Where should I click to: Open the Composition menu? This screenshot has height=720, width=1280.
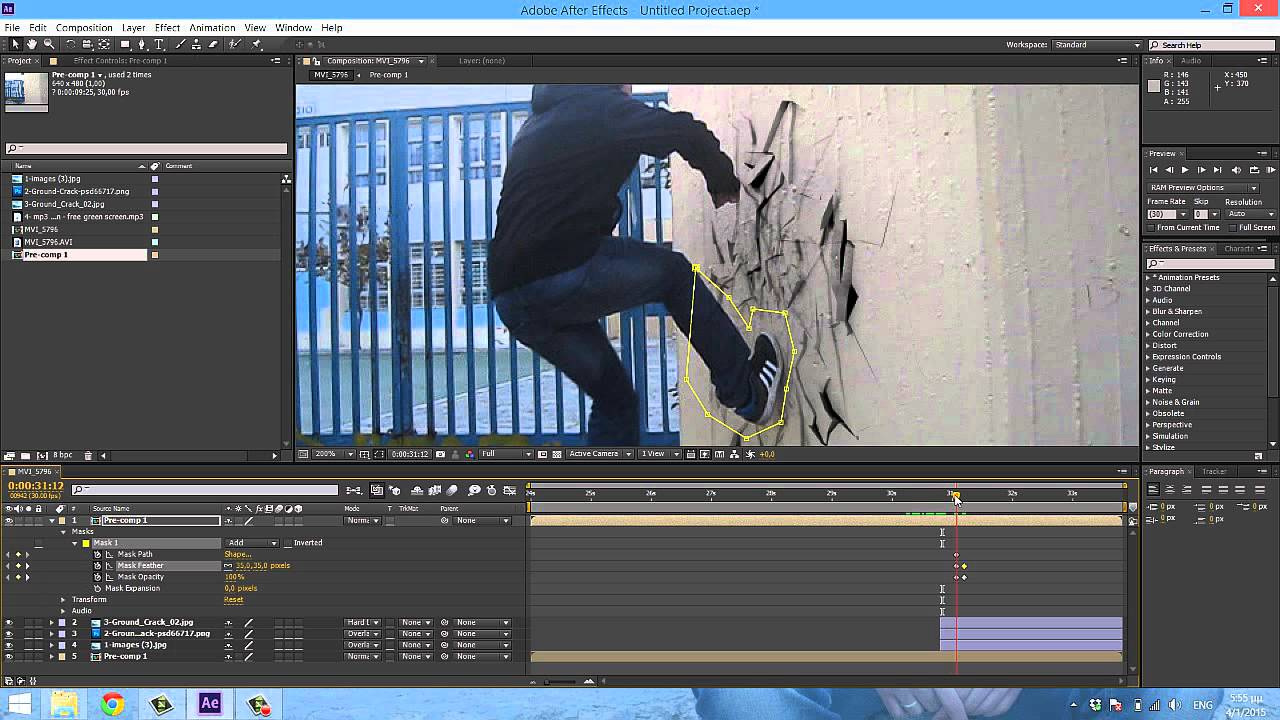coord(84,28)
